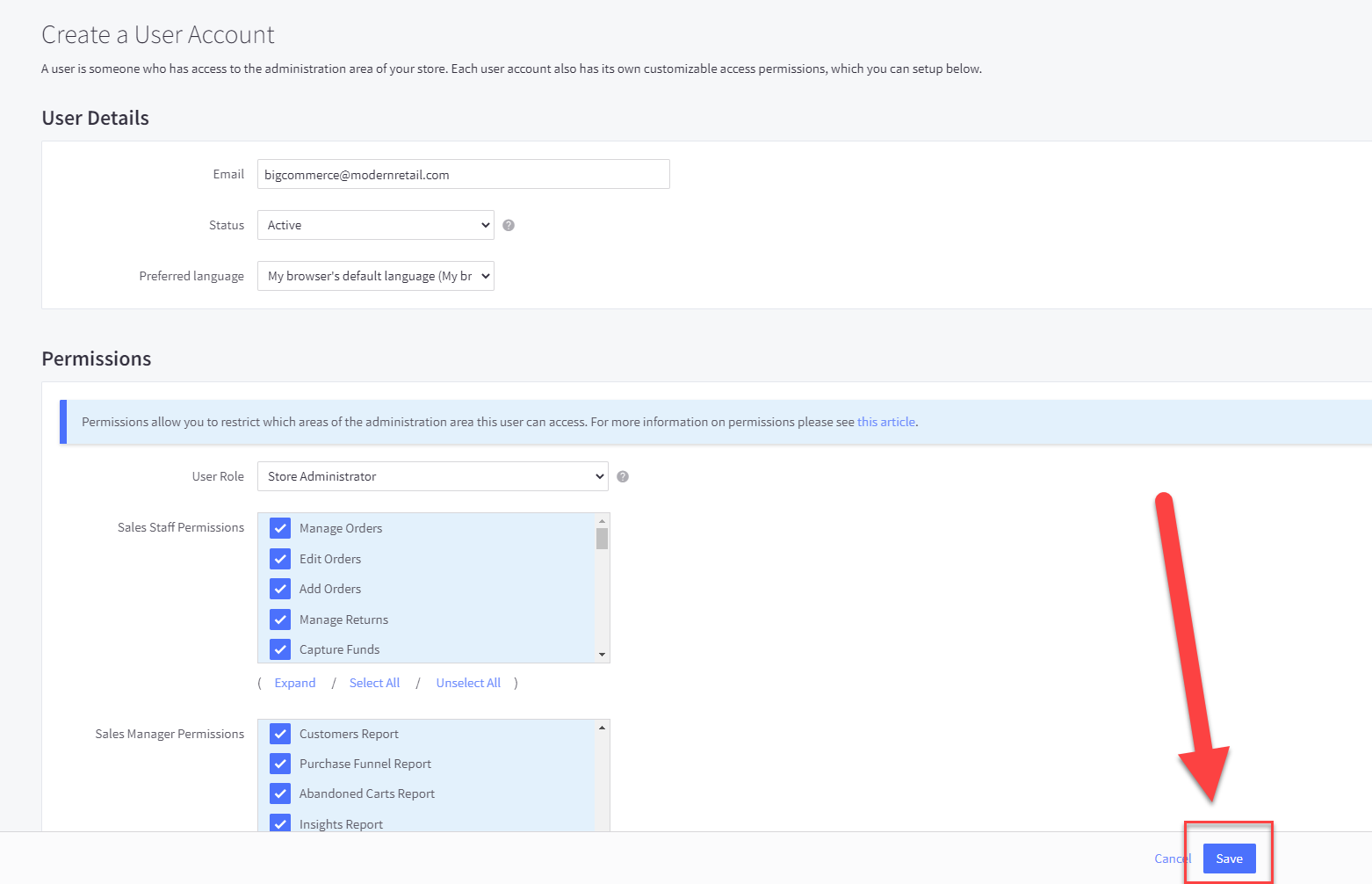The width and height of the screenshot is (1372, 884).
Task: Click the 'Capture Funds' label text
Action: (339, 649)
